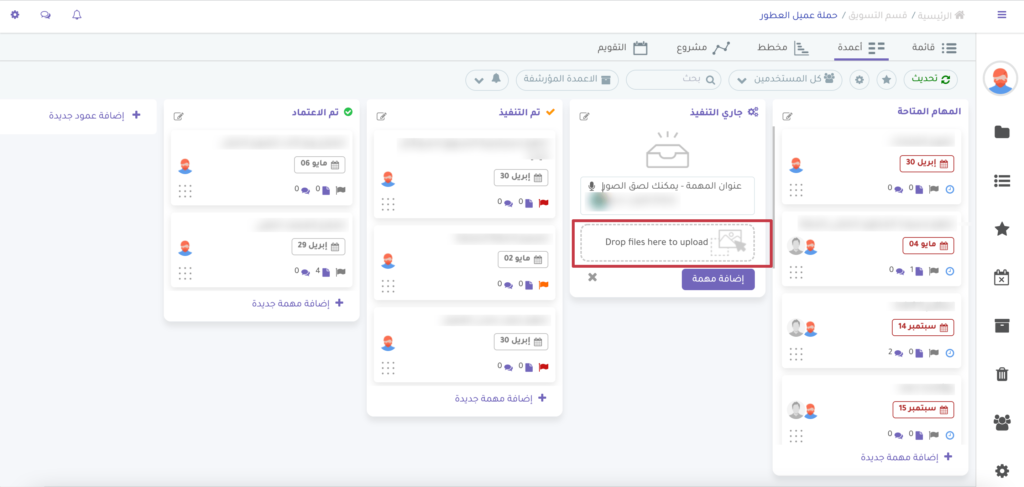Open the chat messages icon in header

(45, 14)
